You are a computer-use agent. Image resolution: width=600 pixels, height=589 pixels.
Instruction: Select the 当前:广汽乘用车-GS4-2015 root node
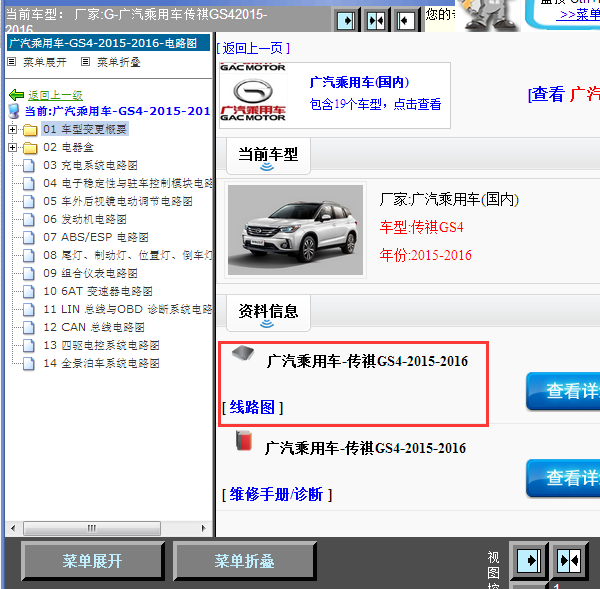click(x=118, y=111)
